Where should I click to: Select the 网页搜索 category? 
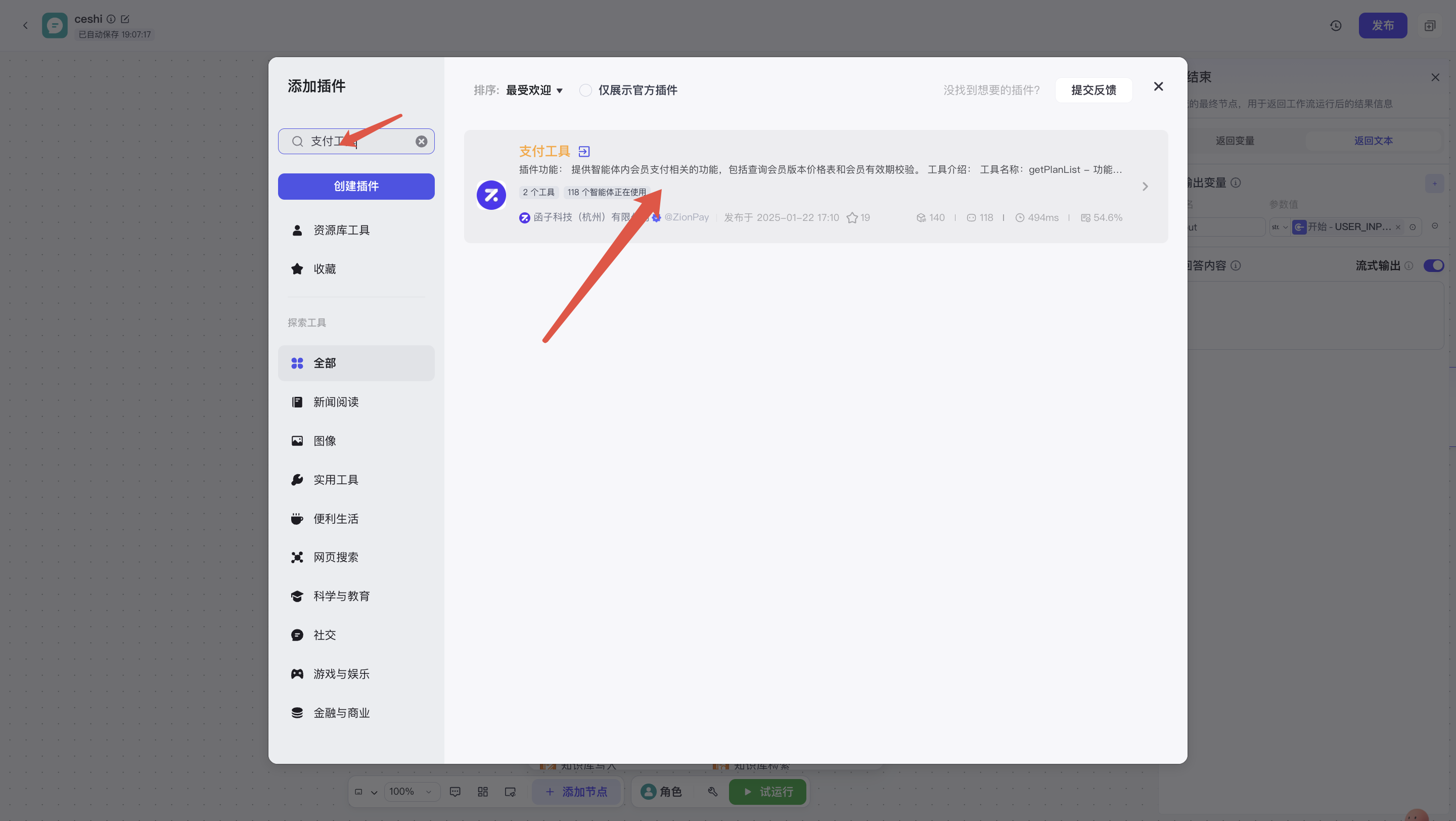(356, 558)
